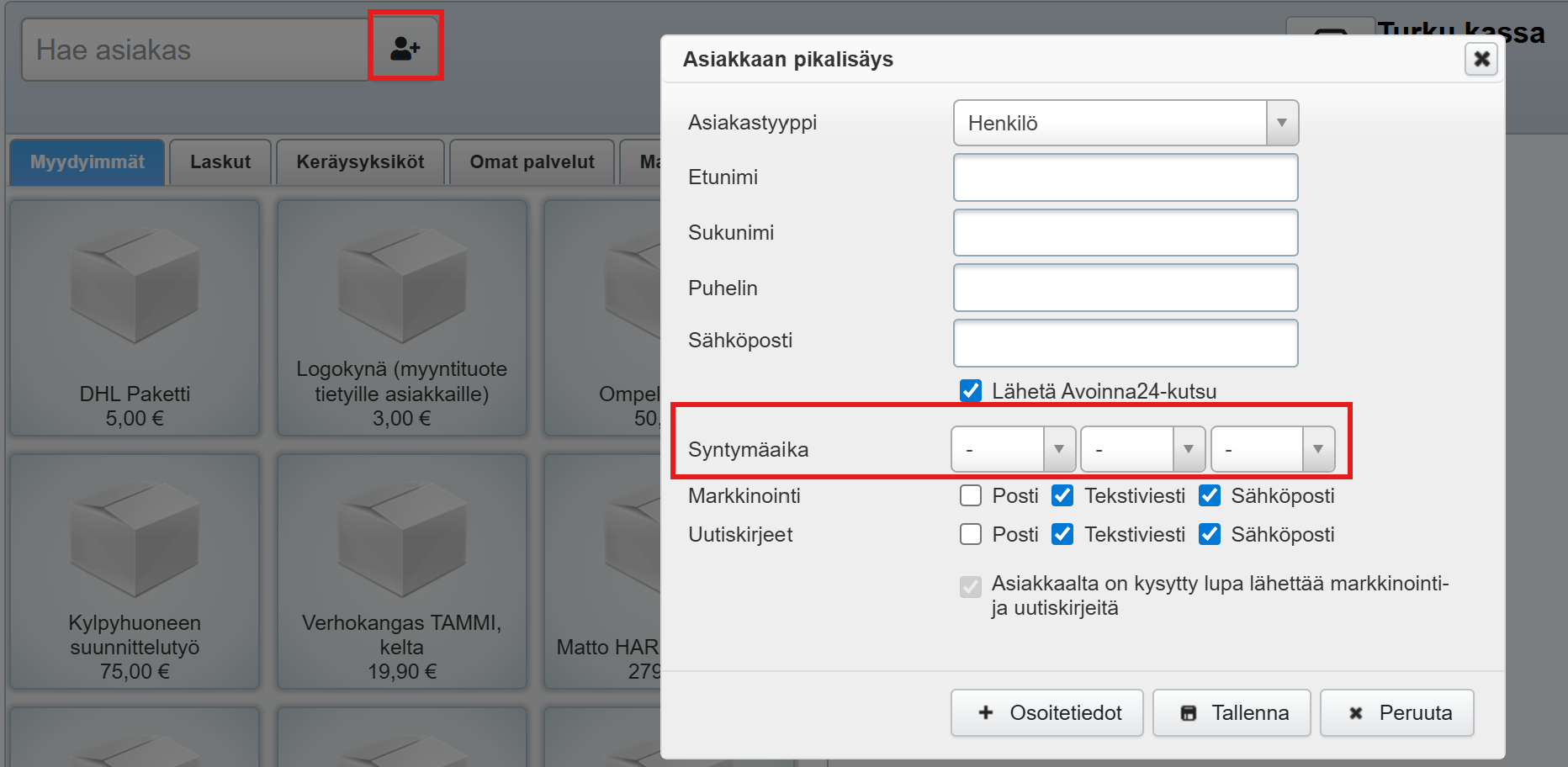
Task: Toggle the Lähetä Avoinna24-kutsu checkbox
Action: [971, 391]
